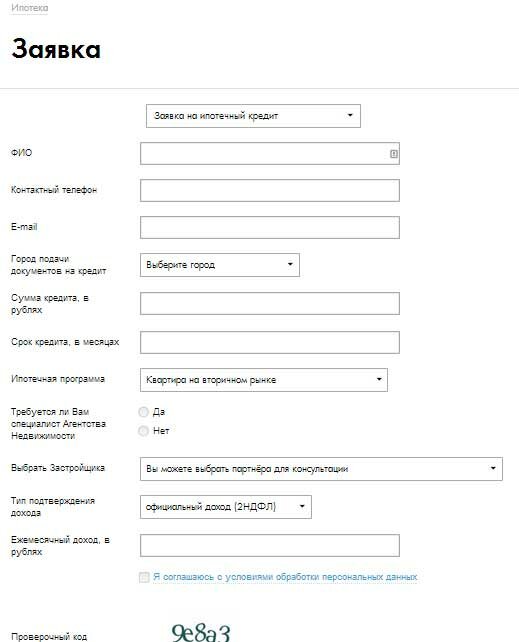Focus the Ежемесячный доход input field
This screenshot has width=519, height=642.
tap(270, 545)
